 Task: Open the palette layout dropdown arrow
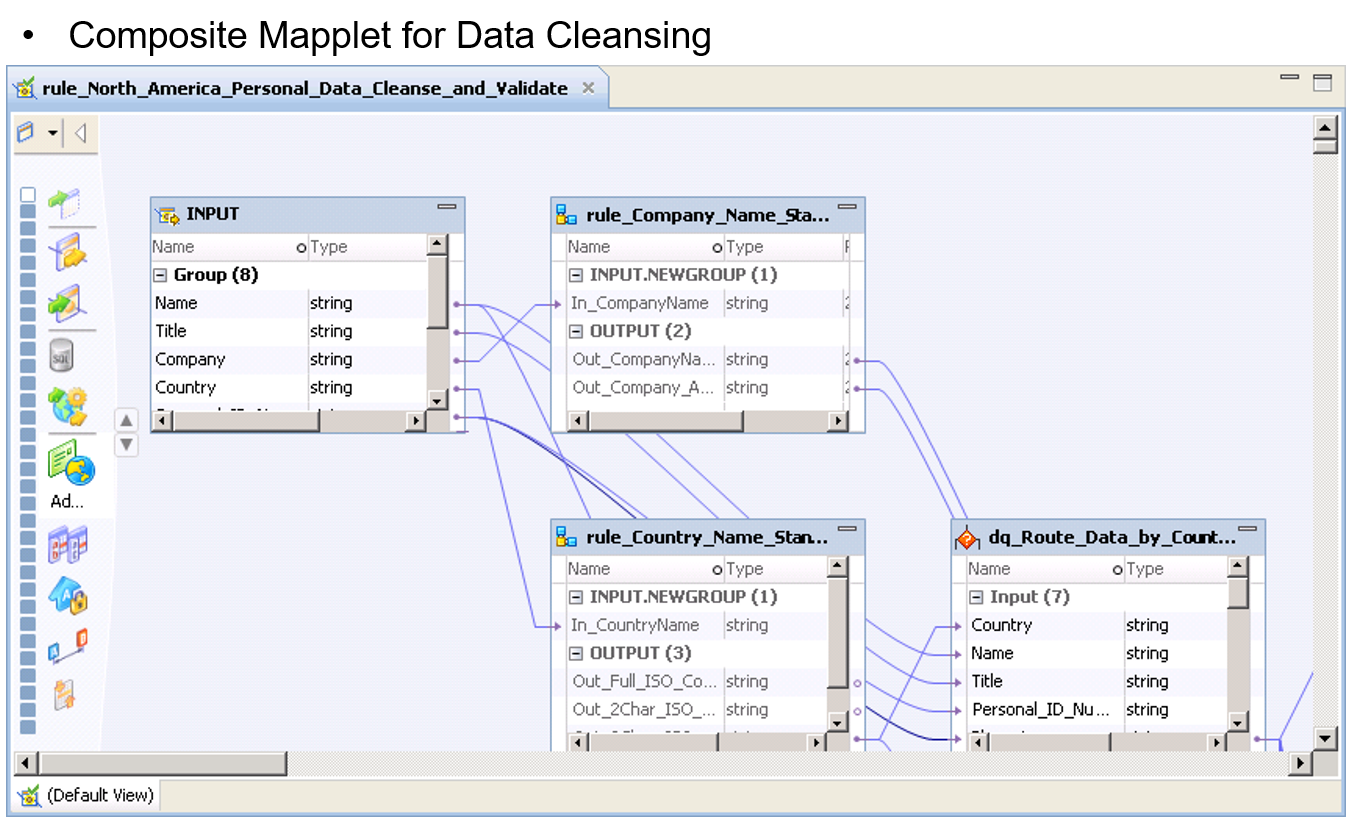coord(53,132)
